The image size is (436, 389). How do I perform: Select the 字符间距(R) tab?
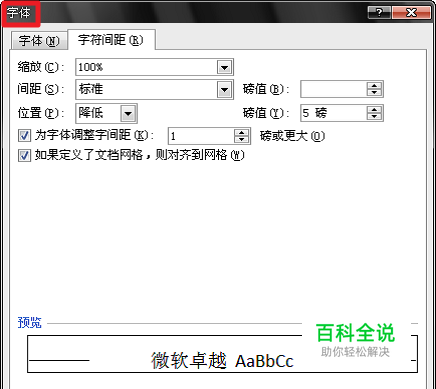pyautogui.click(x=111, y=40)
